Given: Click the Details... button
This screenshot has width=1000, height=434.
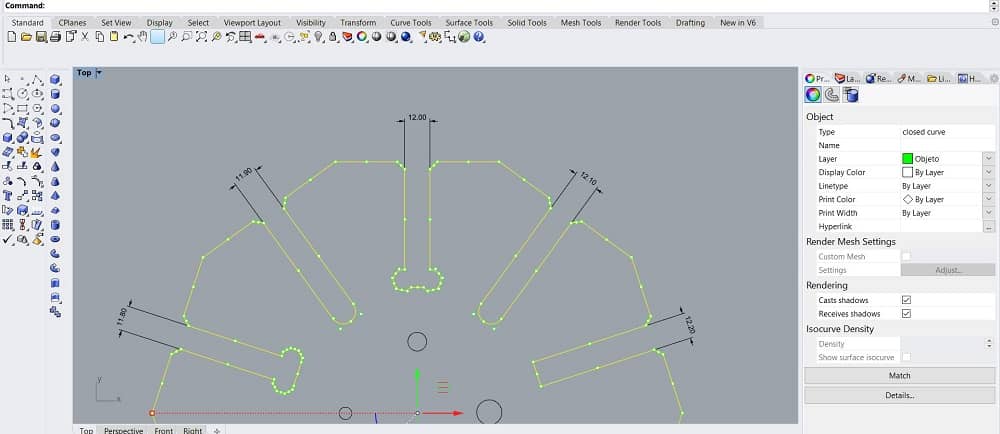Looking at the screenshot, I should click(899, 395).
